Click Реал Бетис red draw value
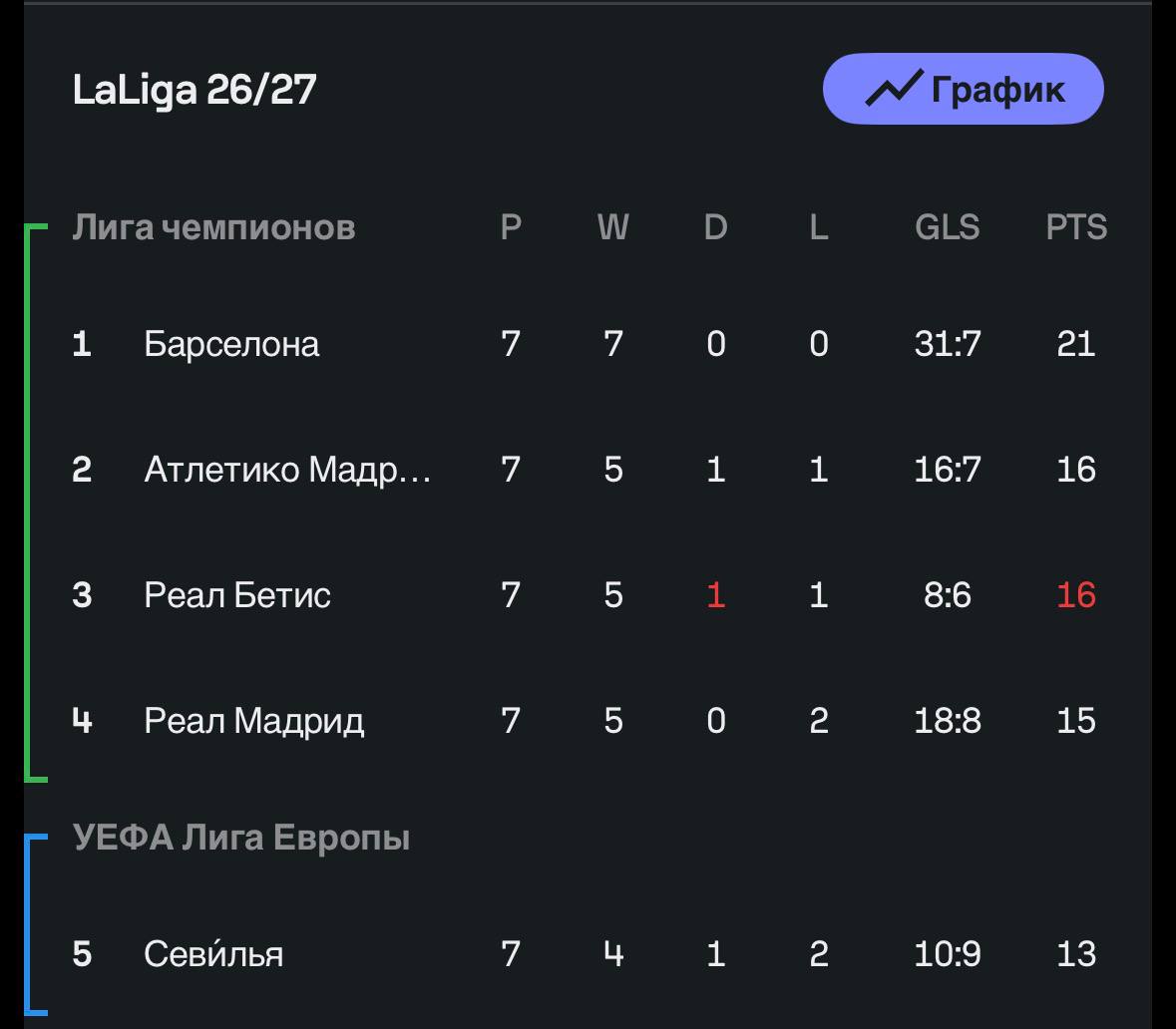 715,595
